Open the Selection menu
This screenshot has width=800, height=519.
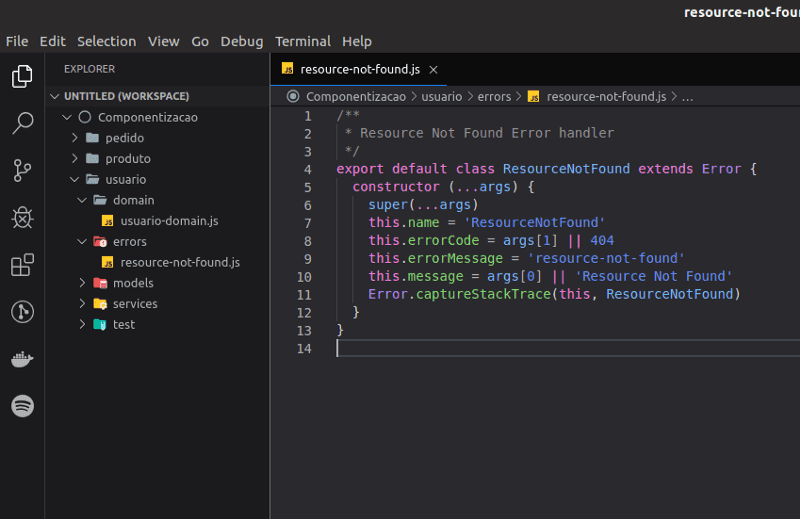click(107, 41)
